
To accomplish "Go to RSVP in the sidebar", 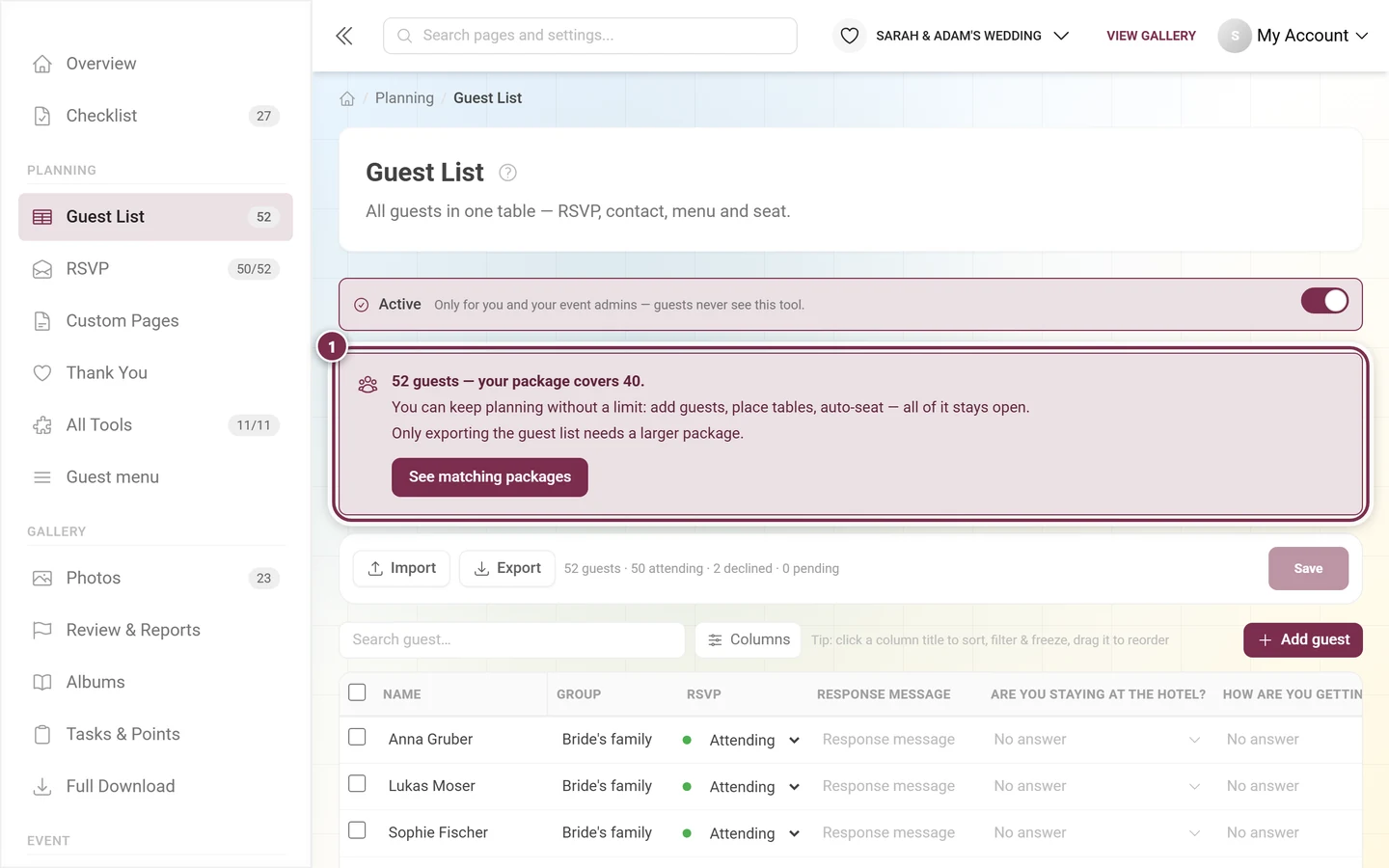I will click(155, 269).
